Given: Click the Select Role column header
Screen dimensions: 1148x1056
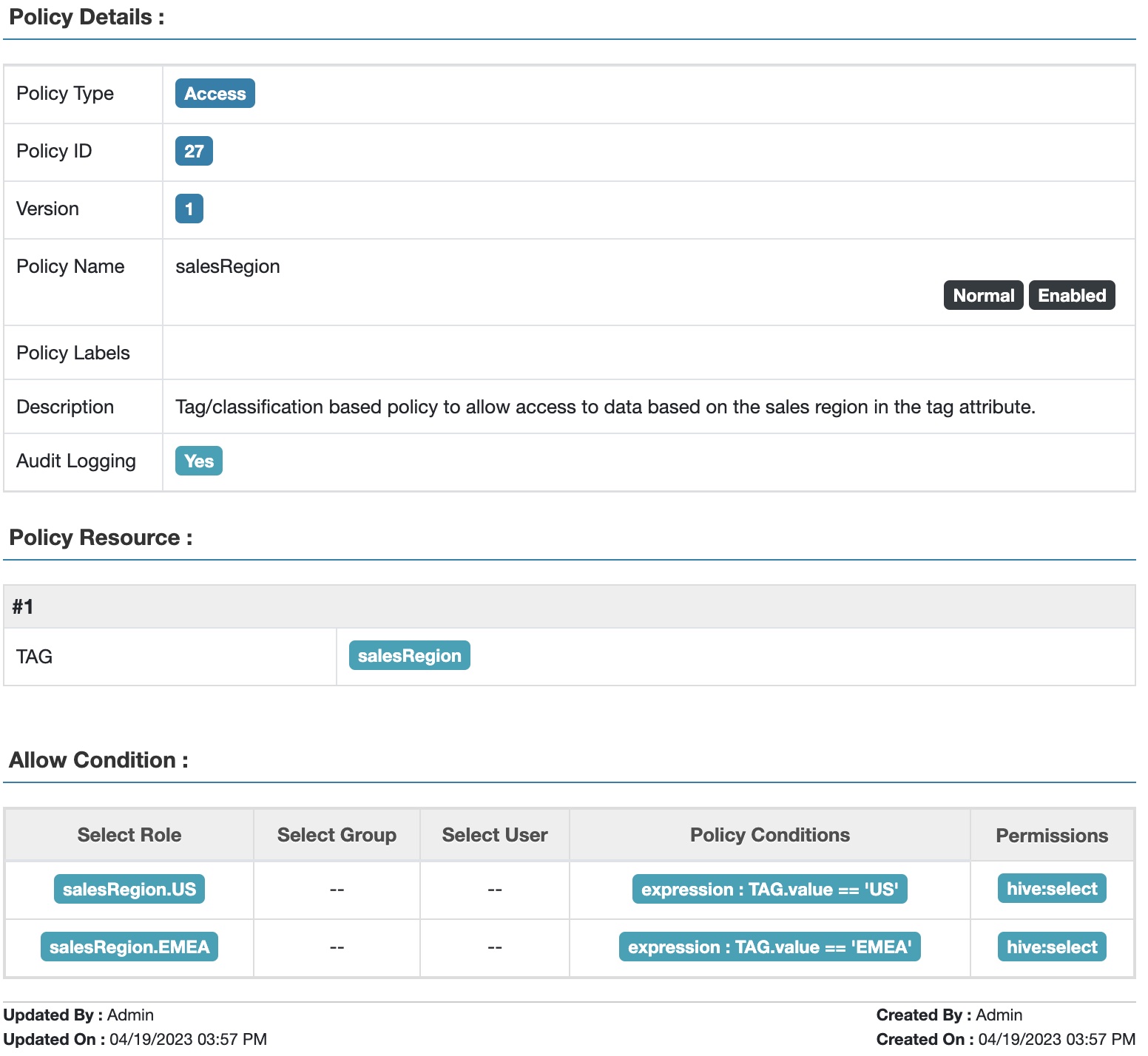Looking at the screenshot, I should pos(129,836).
